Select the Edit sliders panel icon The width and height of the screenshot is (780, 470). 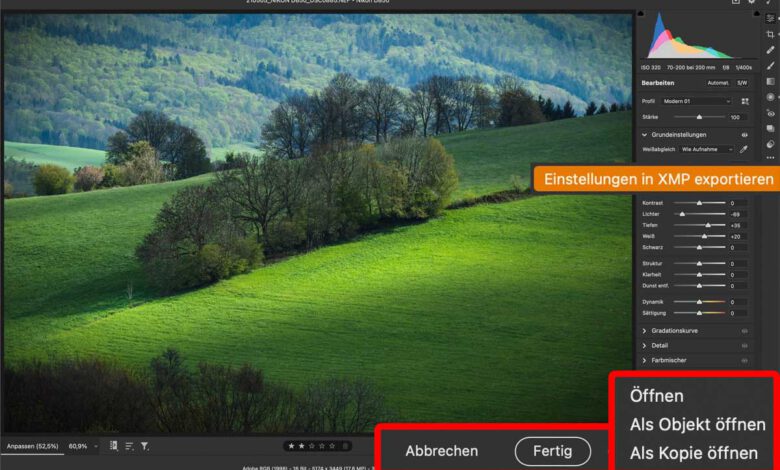(771, 19)
